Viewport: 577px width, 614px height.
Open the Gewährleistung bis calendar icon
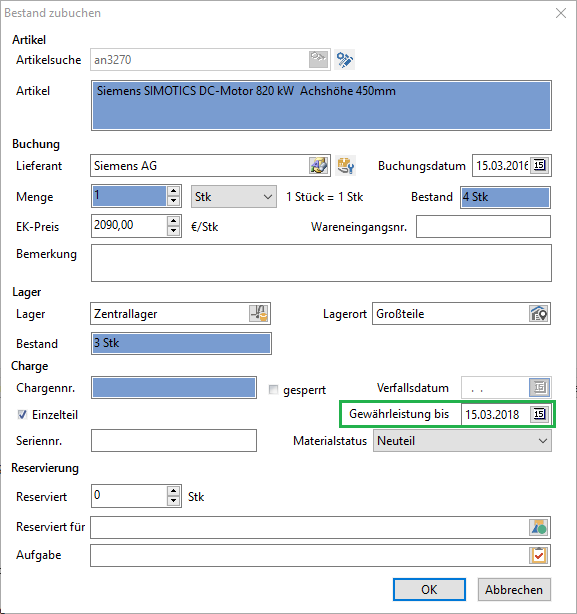tap(539, 414)
